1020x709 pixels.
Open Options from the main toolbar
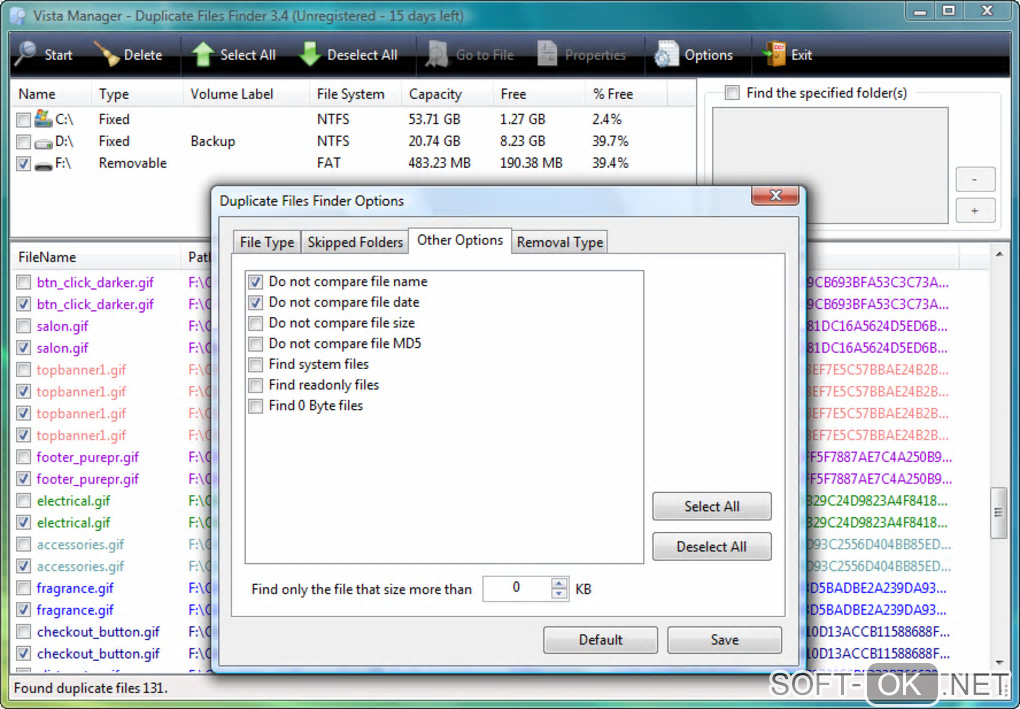coord(693,55)
